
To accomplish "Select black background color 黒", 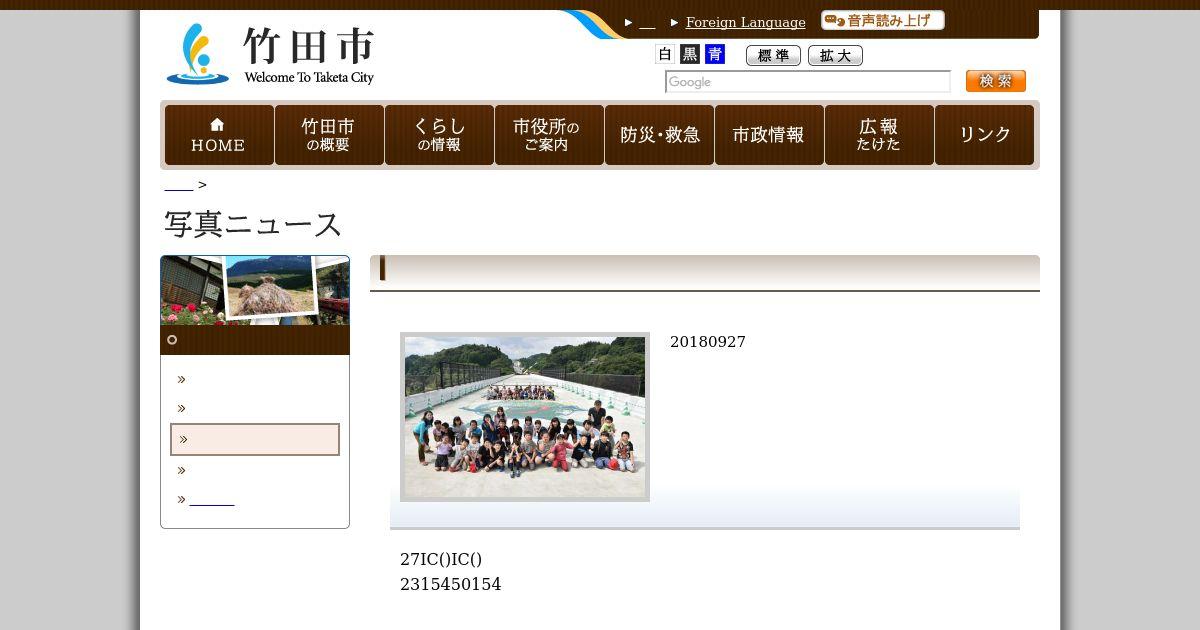I will pos(690,54).
